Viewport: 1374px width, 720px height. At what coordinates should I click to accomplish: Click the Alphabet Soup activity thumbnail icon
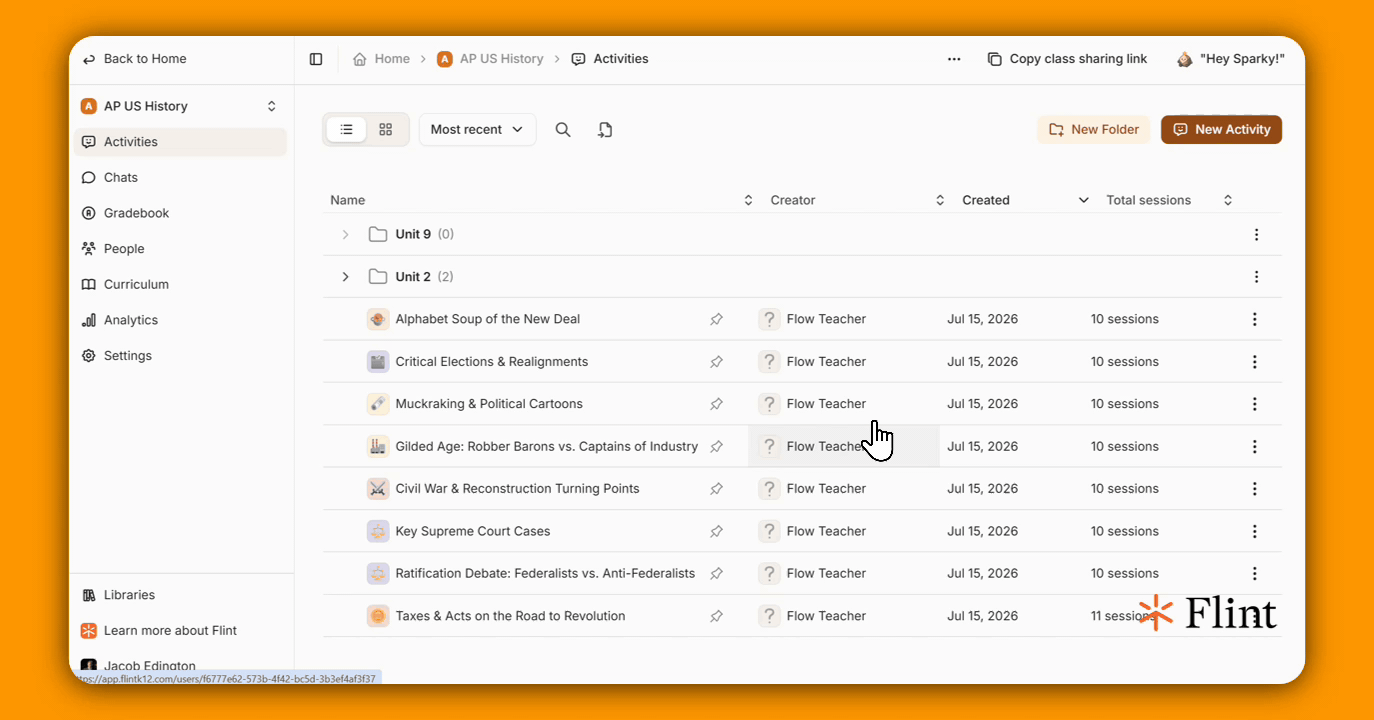click(378, 319)
